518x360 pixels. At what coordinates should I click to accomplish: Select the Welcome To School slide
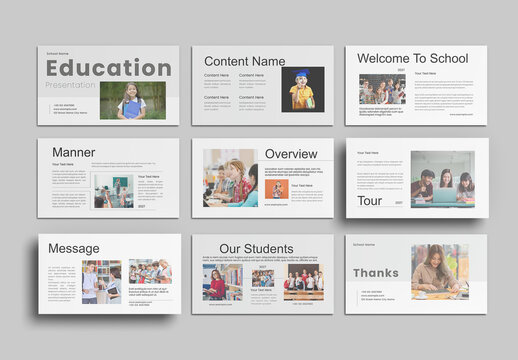point(416,85)
